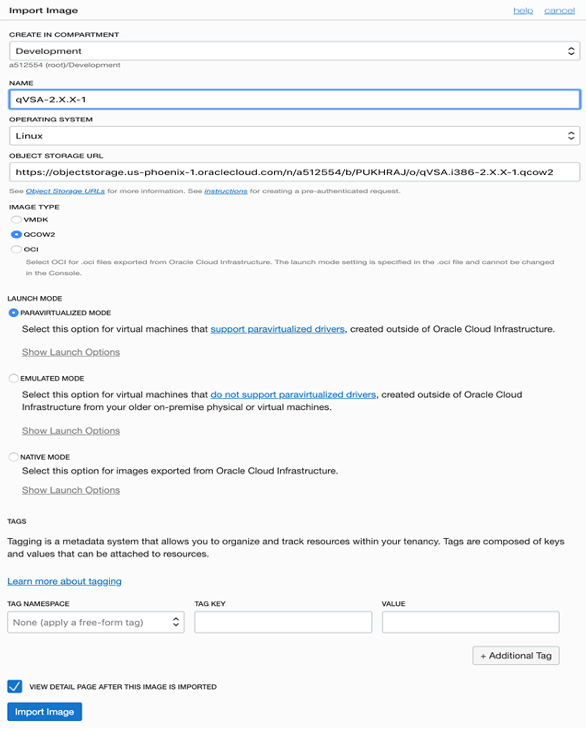Screen dimensions: 586x730
Task: Choose Paravirtualized Mode radio button
Action: coord(13,313)
